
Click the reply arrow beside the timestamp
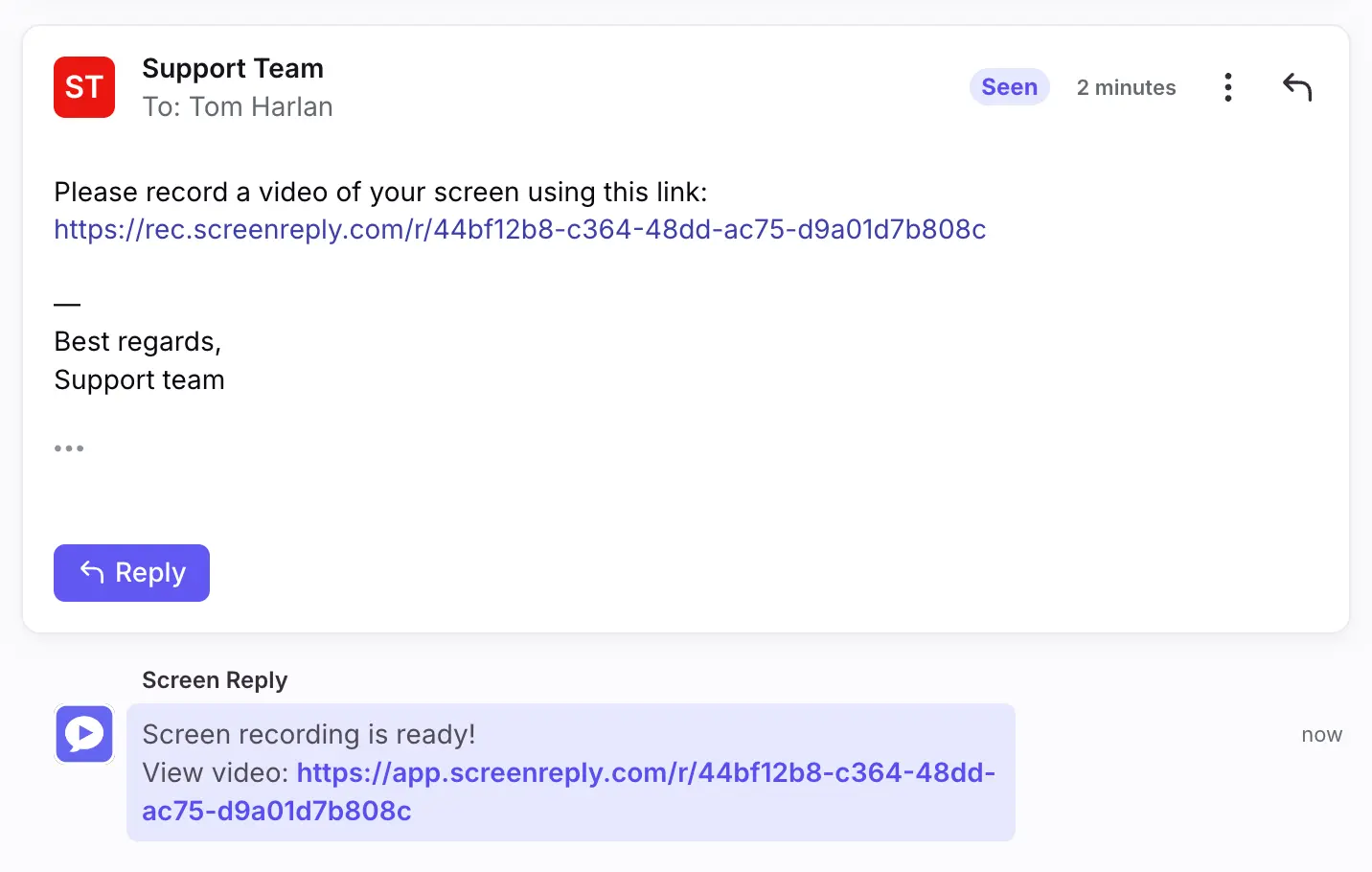click(1297, 86)
